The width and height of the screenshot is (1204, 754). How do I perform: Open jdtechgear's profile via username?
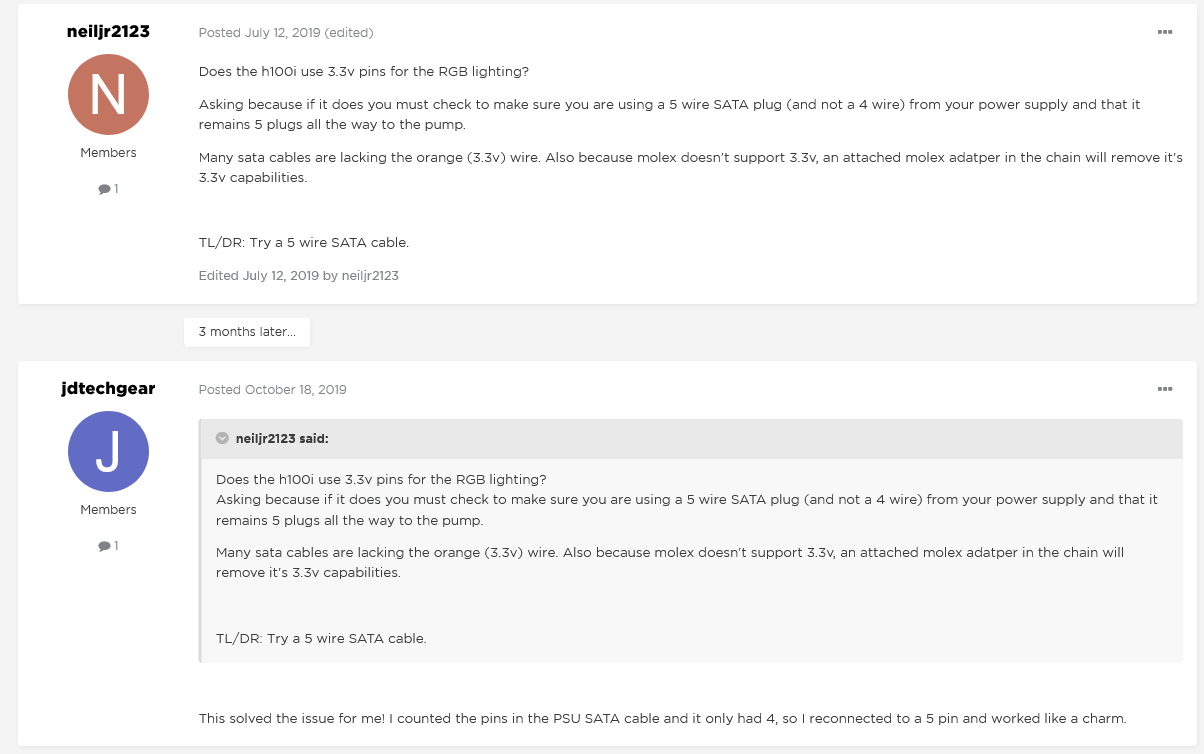[108, 388]
